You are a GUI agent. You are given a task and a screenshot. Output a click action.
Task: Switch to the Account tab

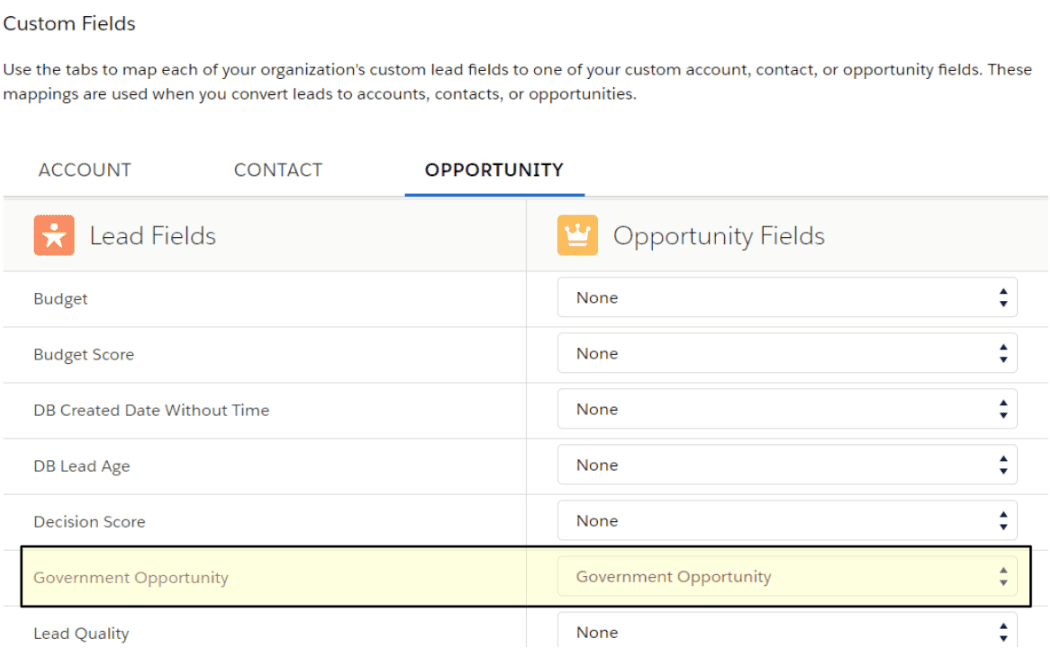(x=85, y=170)
